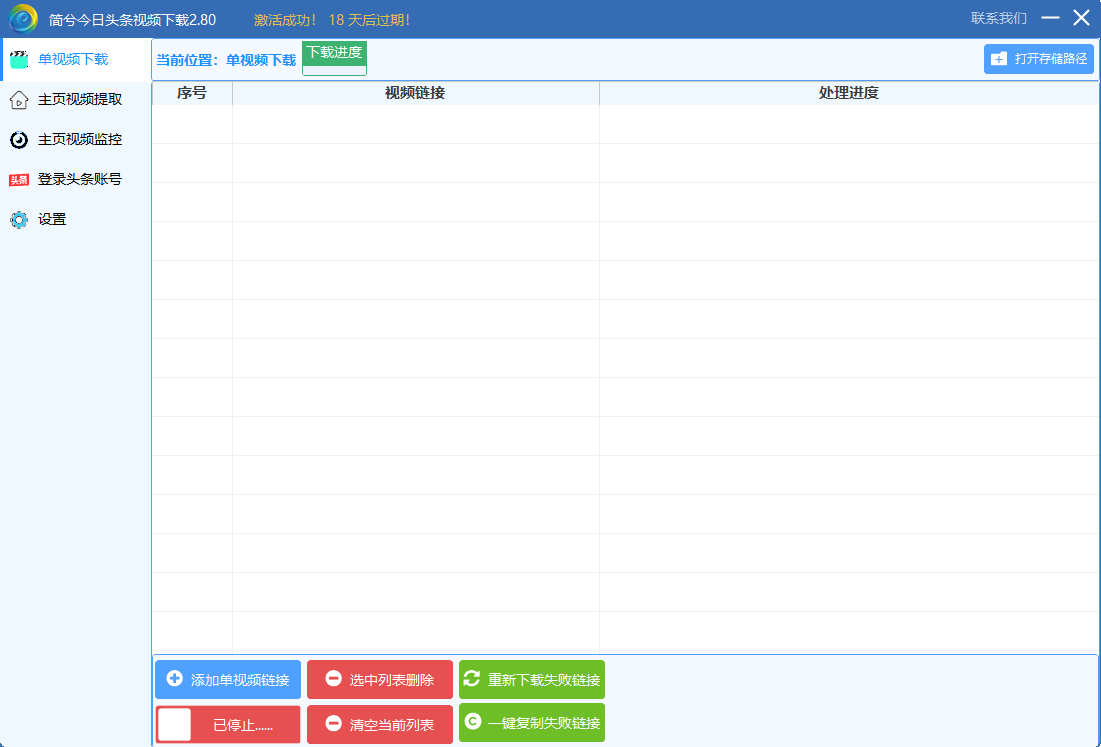Click 一键复制失败链接 button
This screenshot has height=747, width=1101.
532,723
